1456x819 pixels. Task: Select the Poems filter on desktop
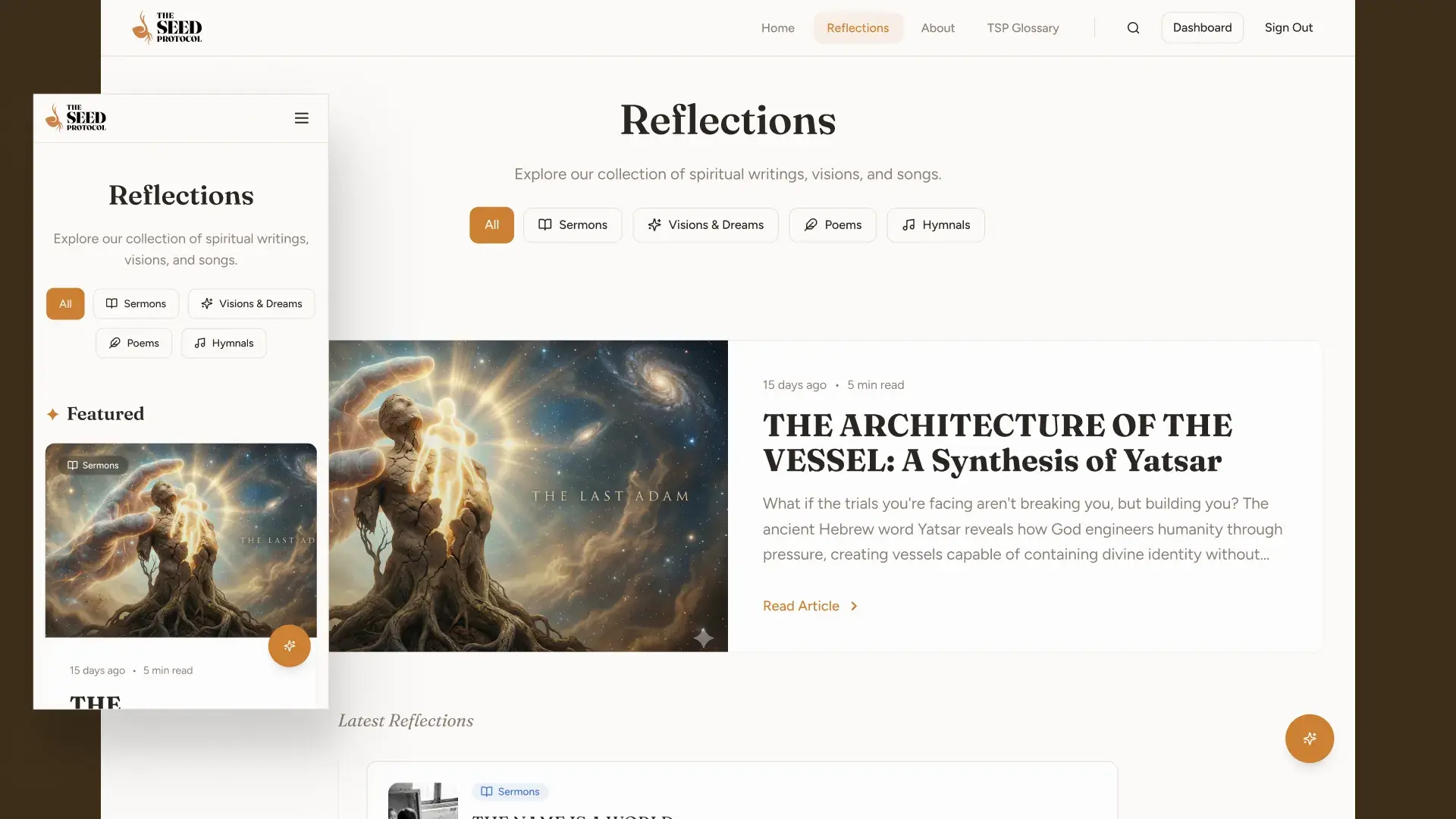[x=832, y=225]
